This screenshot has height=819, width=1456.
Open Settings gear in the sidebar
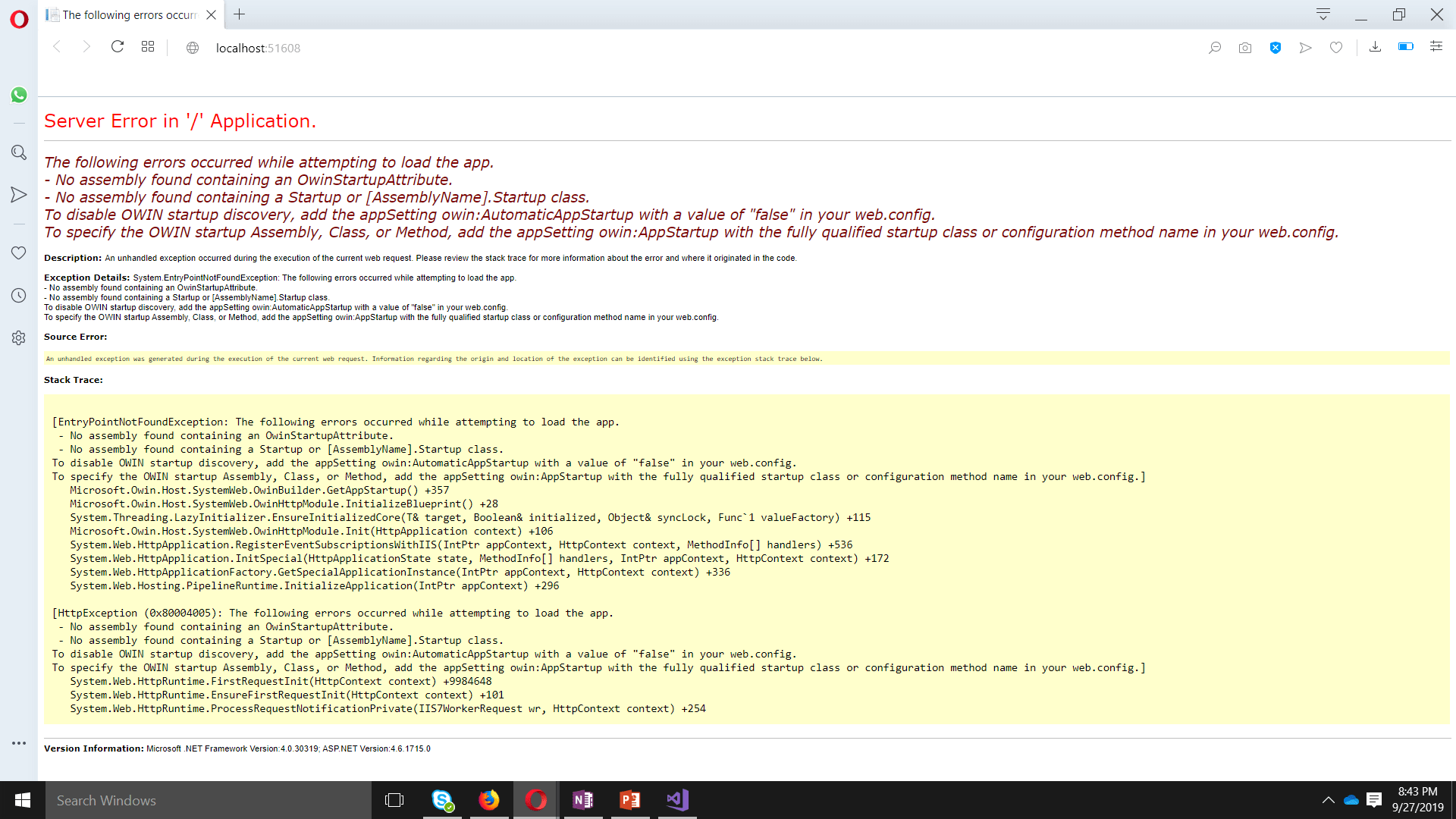(x=19, y=337)
